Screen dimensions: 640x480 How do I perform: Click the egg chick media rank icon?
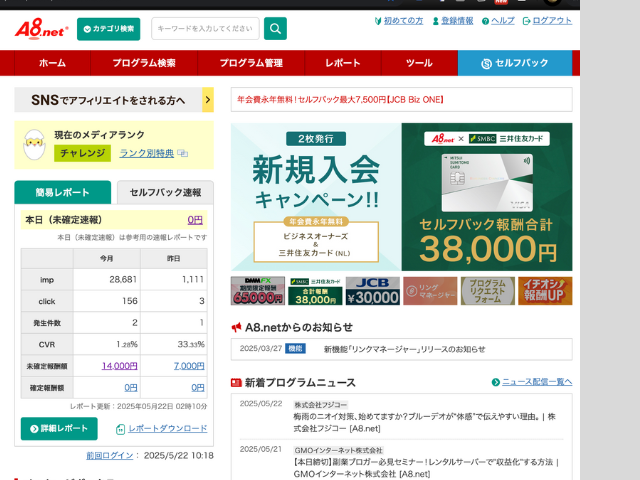[34, 145]
